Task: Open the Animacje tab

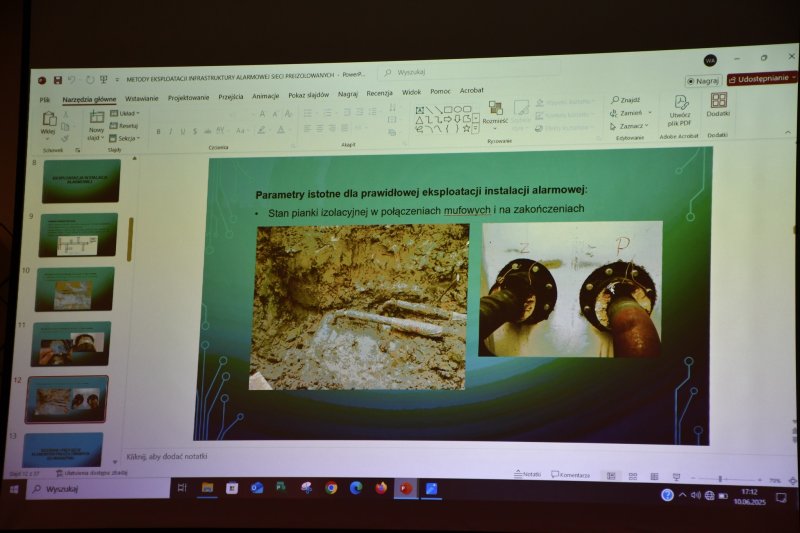Action: point(265,96)
